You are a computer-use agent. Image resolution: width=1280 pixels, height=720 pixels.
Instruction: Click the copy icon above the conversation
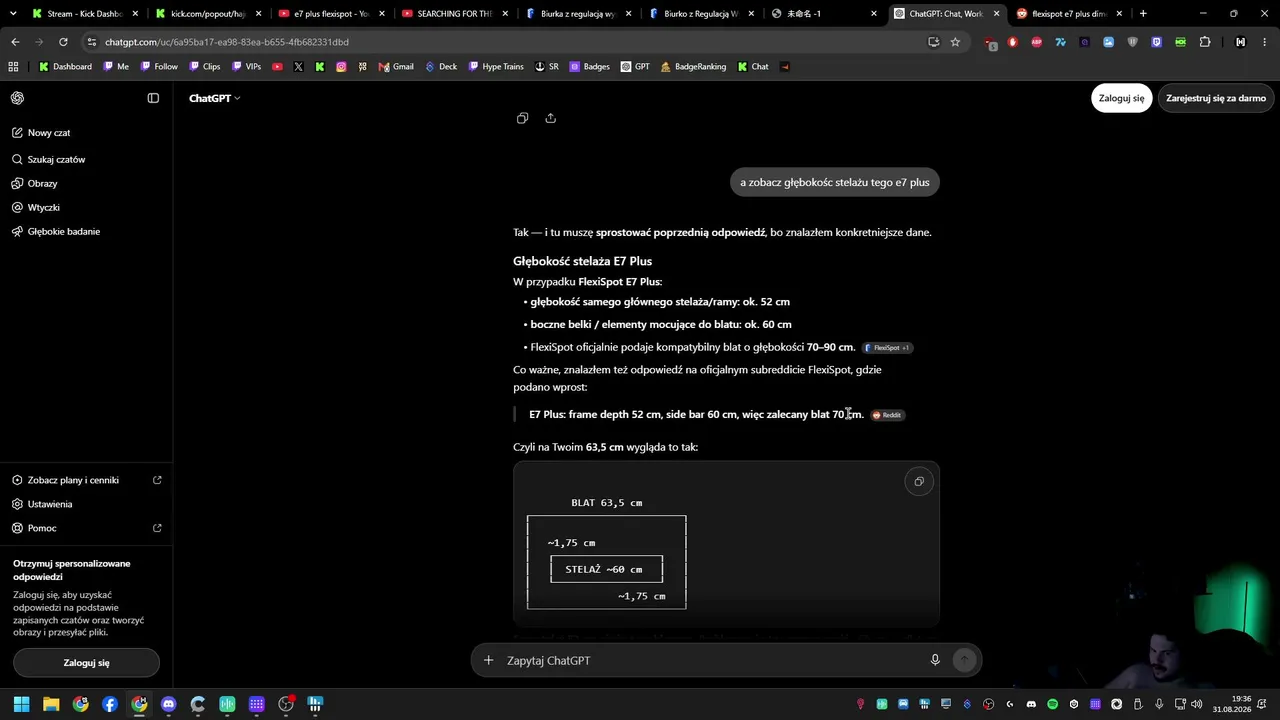522,118
